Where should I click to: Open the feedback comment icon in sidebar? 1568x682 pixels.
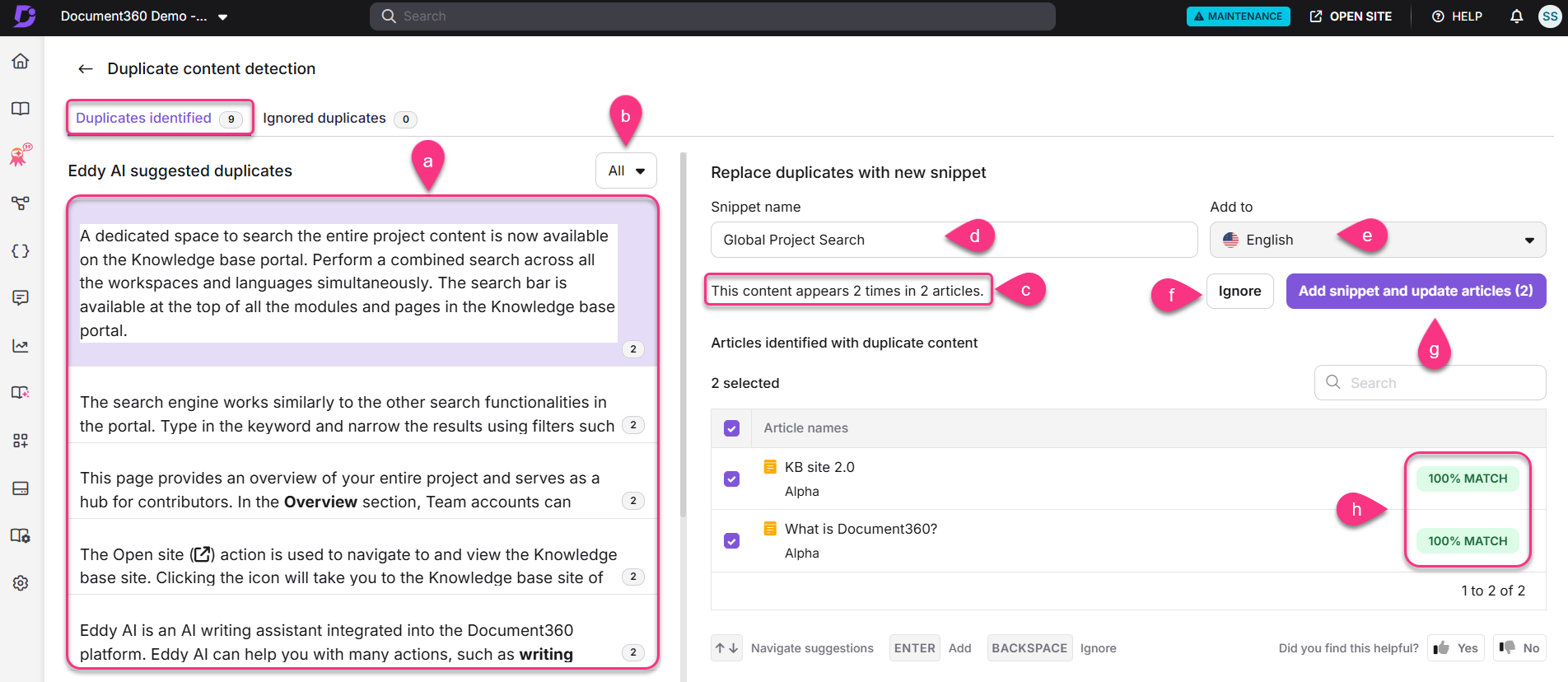(x=21, y=297)
